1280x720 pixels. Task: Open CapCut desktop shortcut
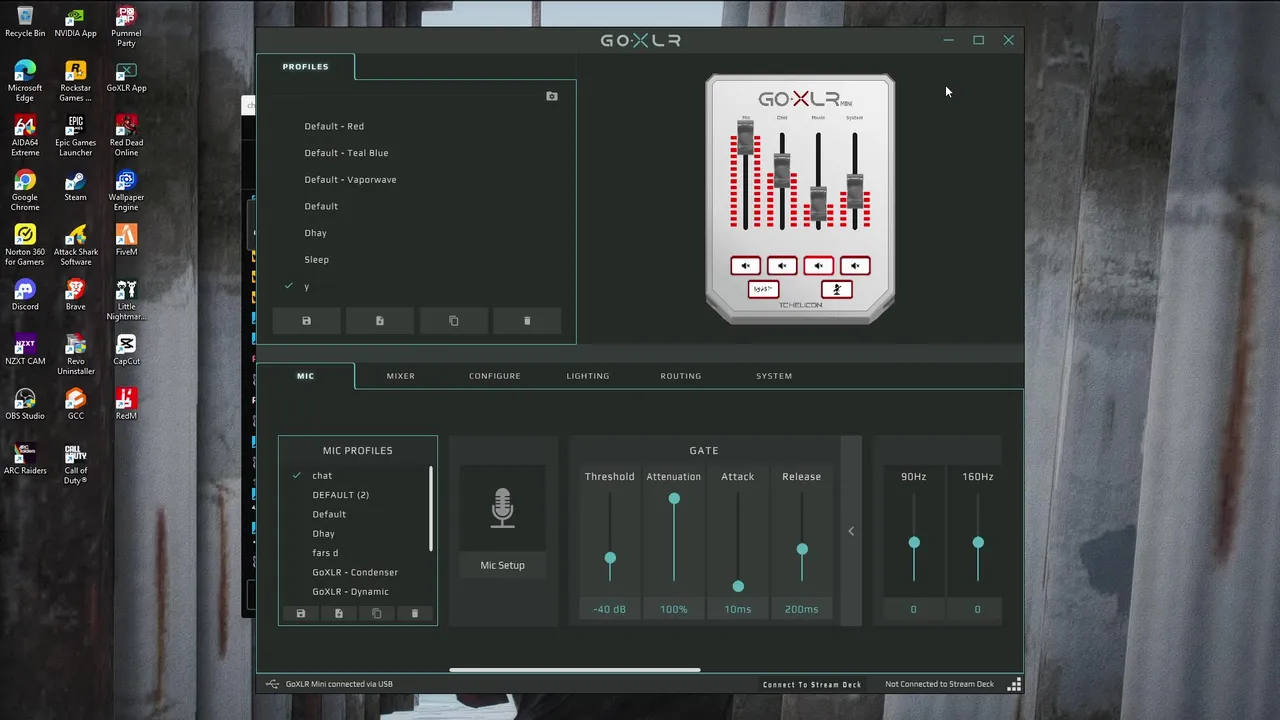point(126,349)
